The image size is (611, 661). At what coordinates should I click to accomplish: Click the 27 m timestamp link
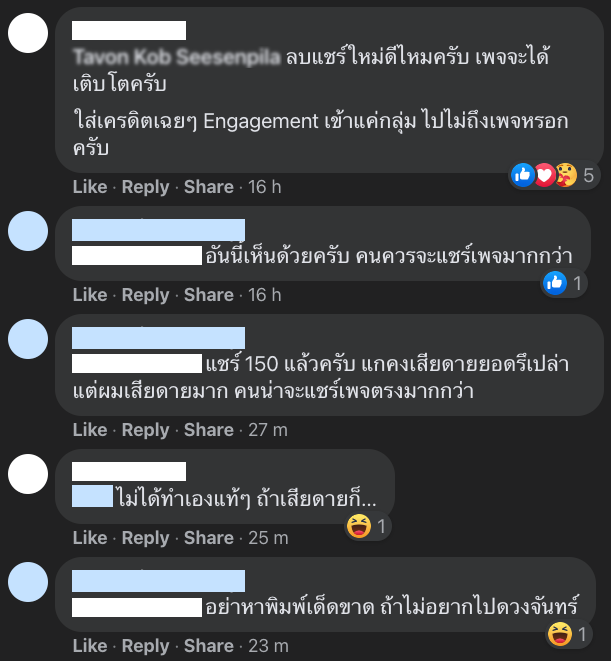268,430
